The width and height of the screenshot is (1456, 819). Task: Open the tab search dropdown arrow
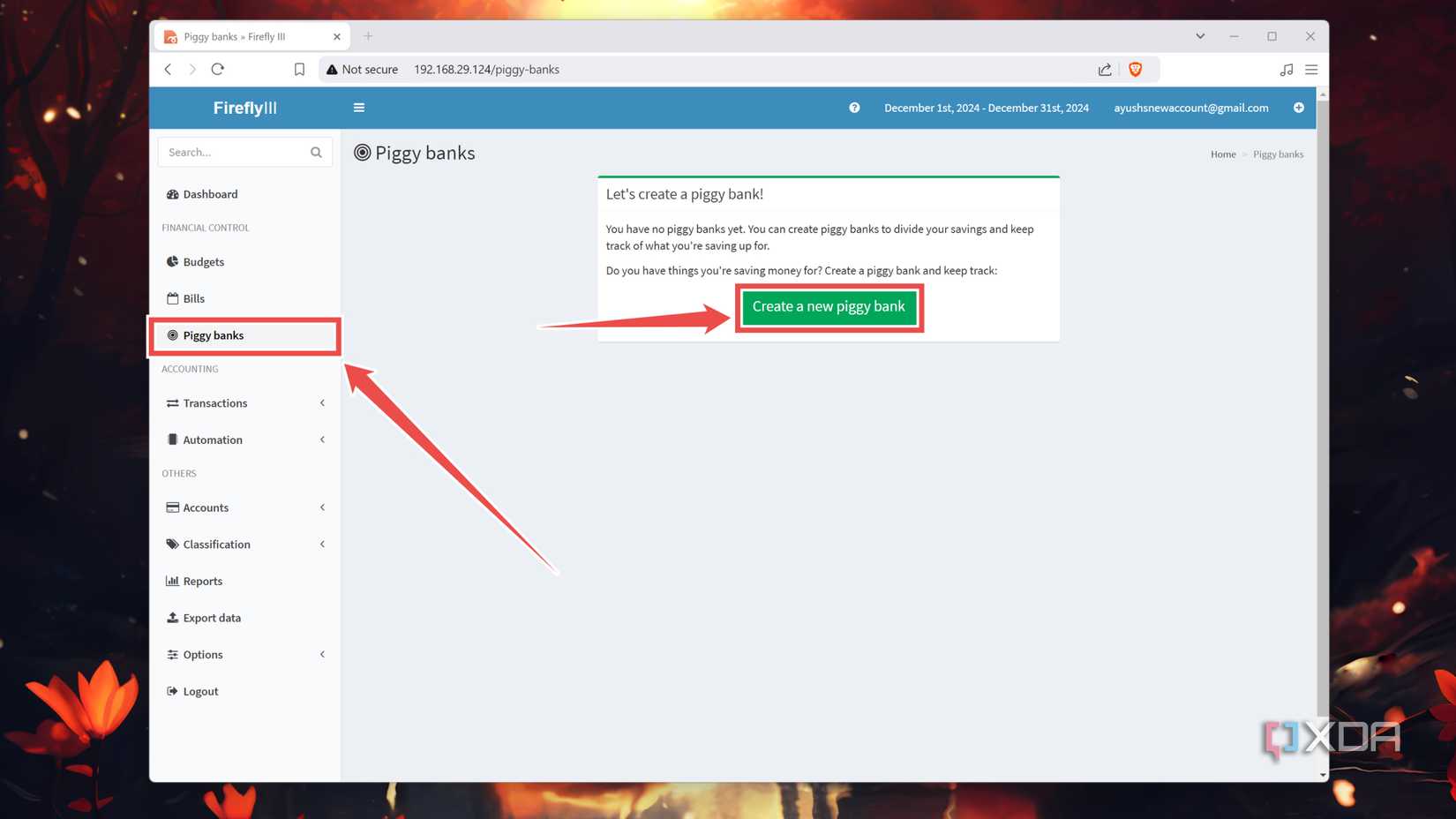(1200, 36)
